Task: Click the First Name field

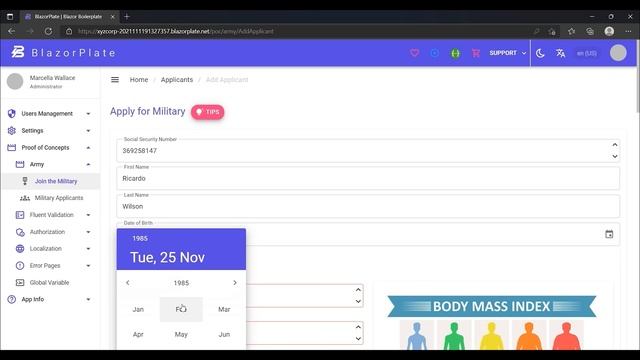Action: pos(368,178)
